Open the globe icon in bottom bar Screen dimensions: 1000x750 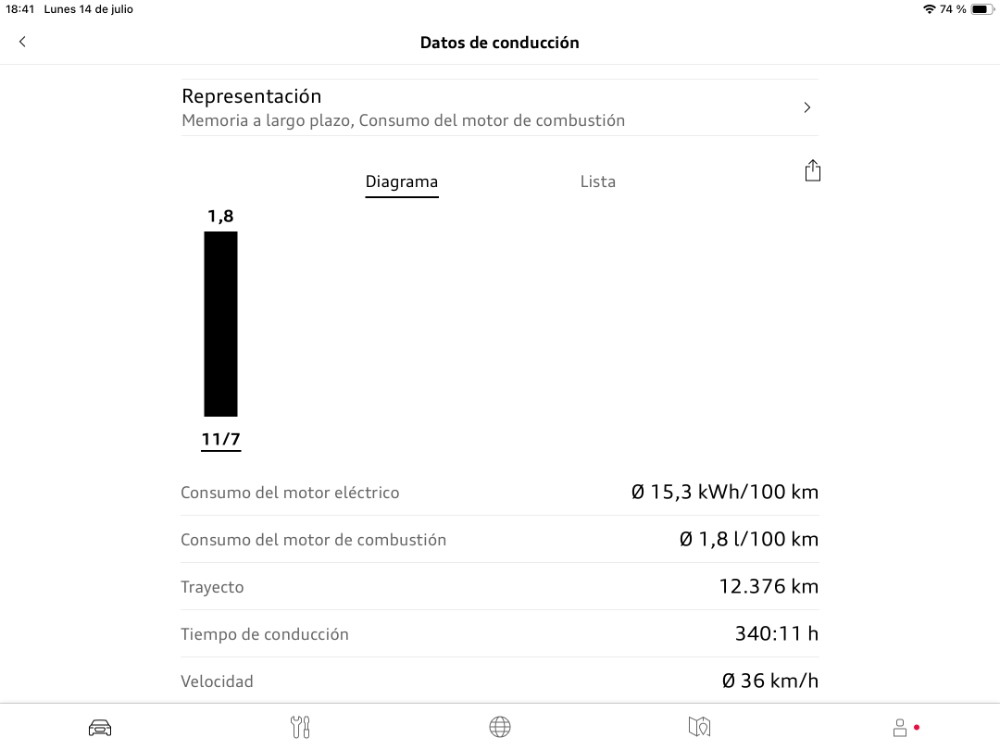500,727
